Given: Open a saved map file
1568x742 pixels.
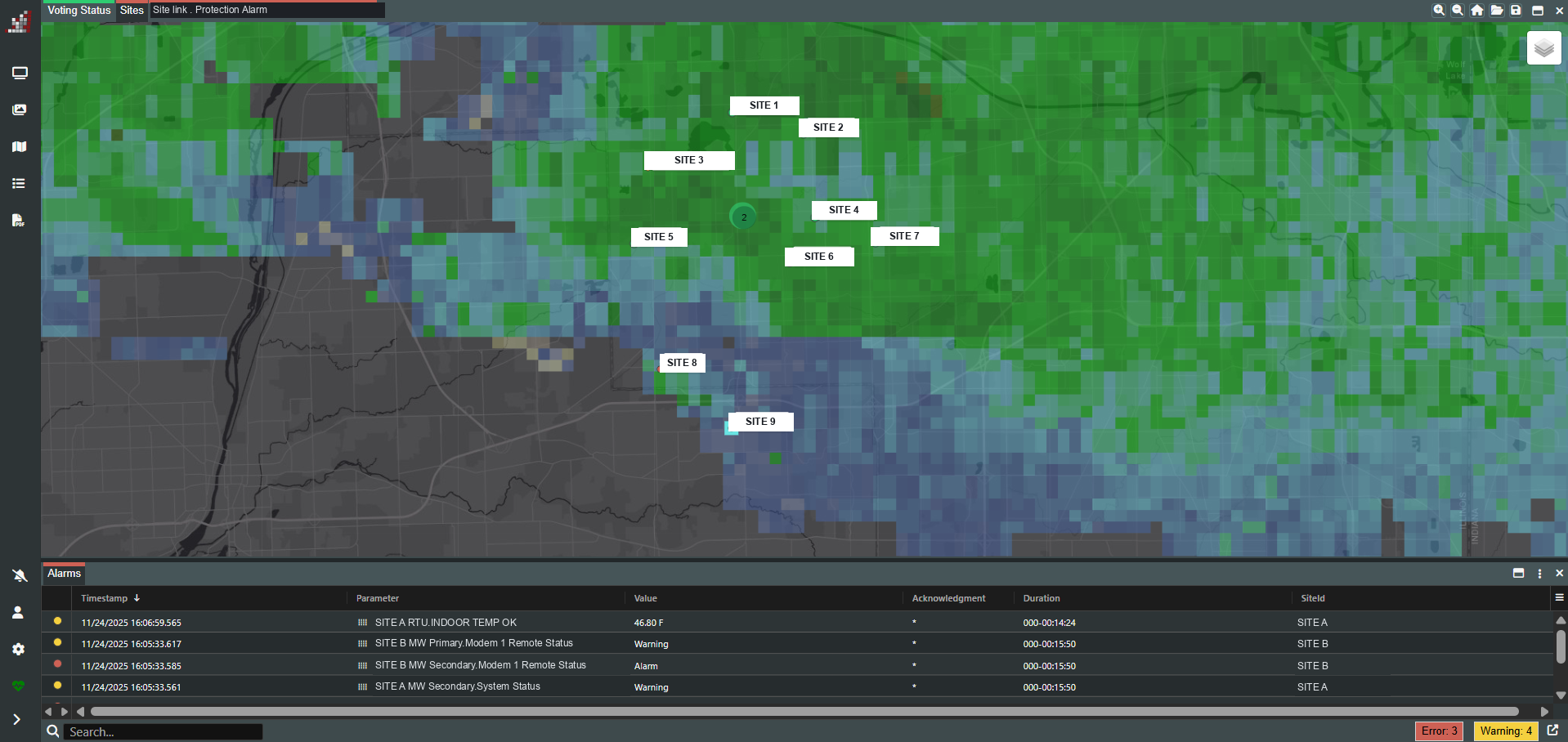Looking at the screenshot, I should (1497, 11).
